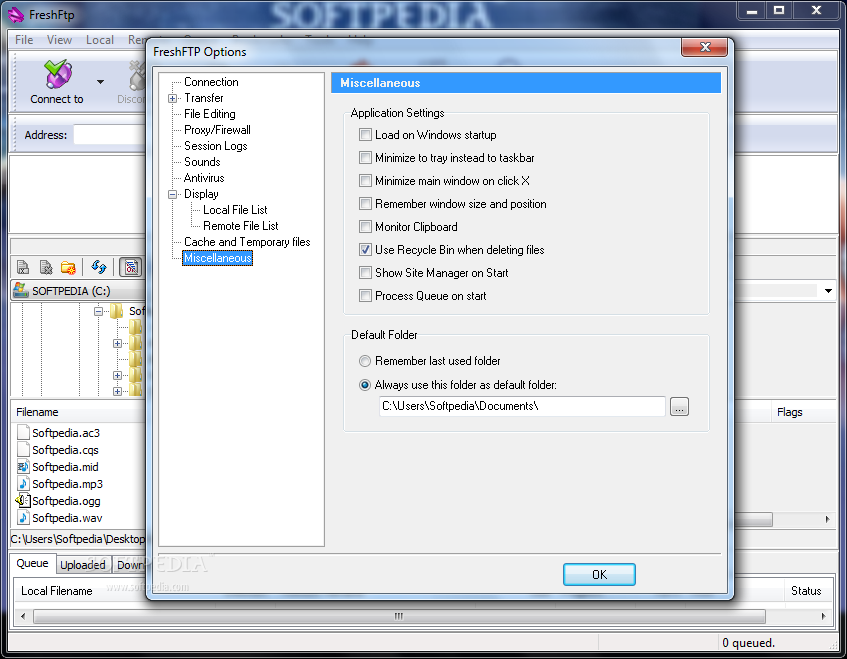
Task: Select Connection in options tree
Action: pos(211,82)
